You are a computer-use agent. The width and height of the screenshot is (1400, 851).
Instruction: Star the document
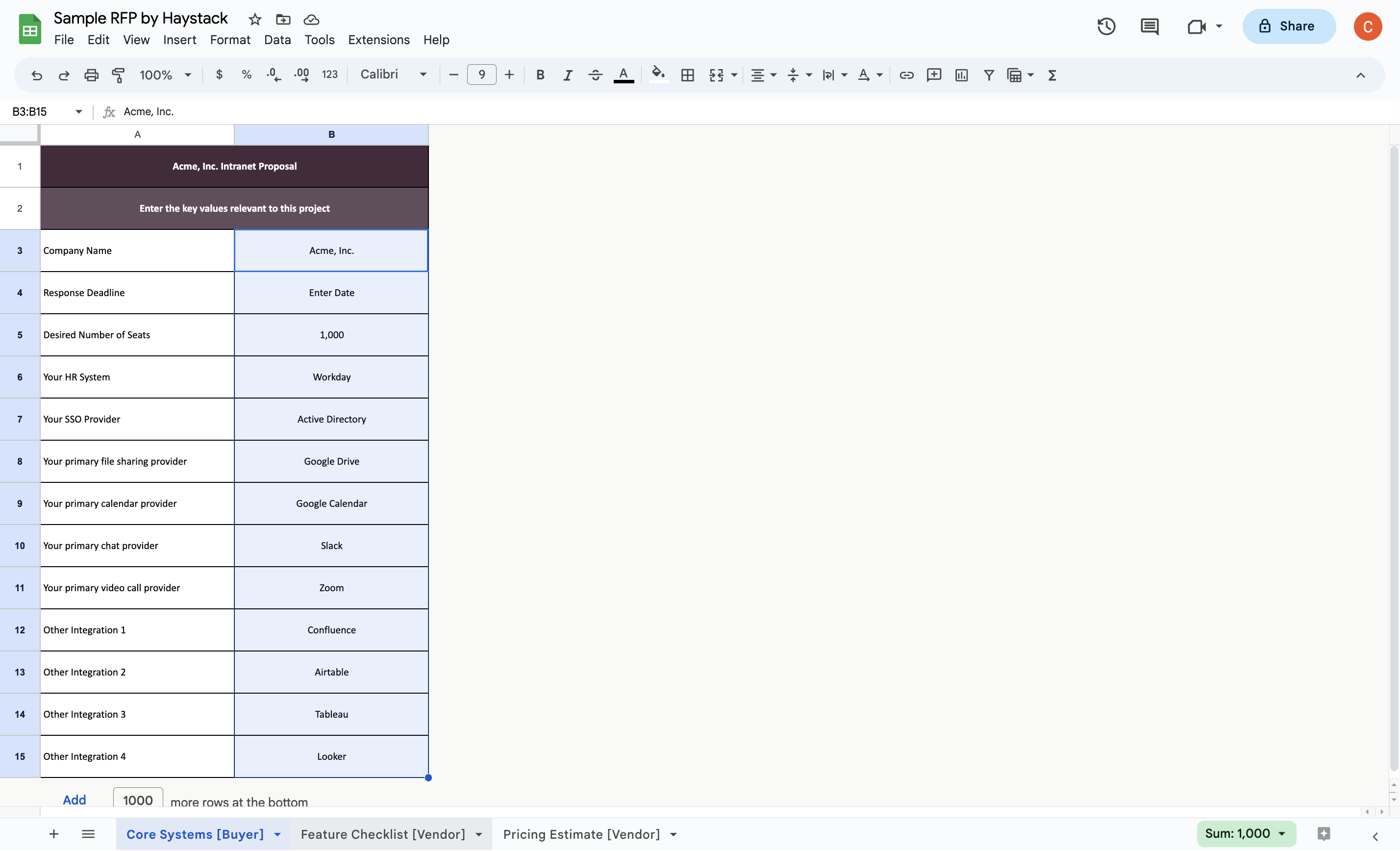point(255,20)
